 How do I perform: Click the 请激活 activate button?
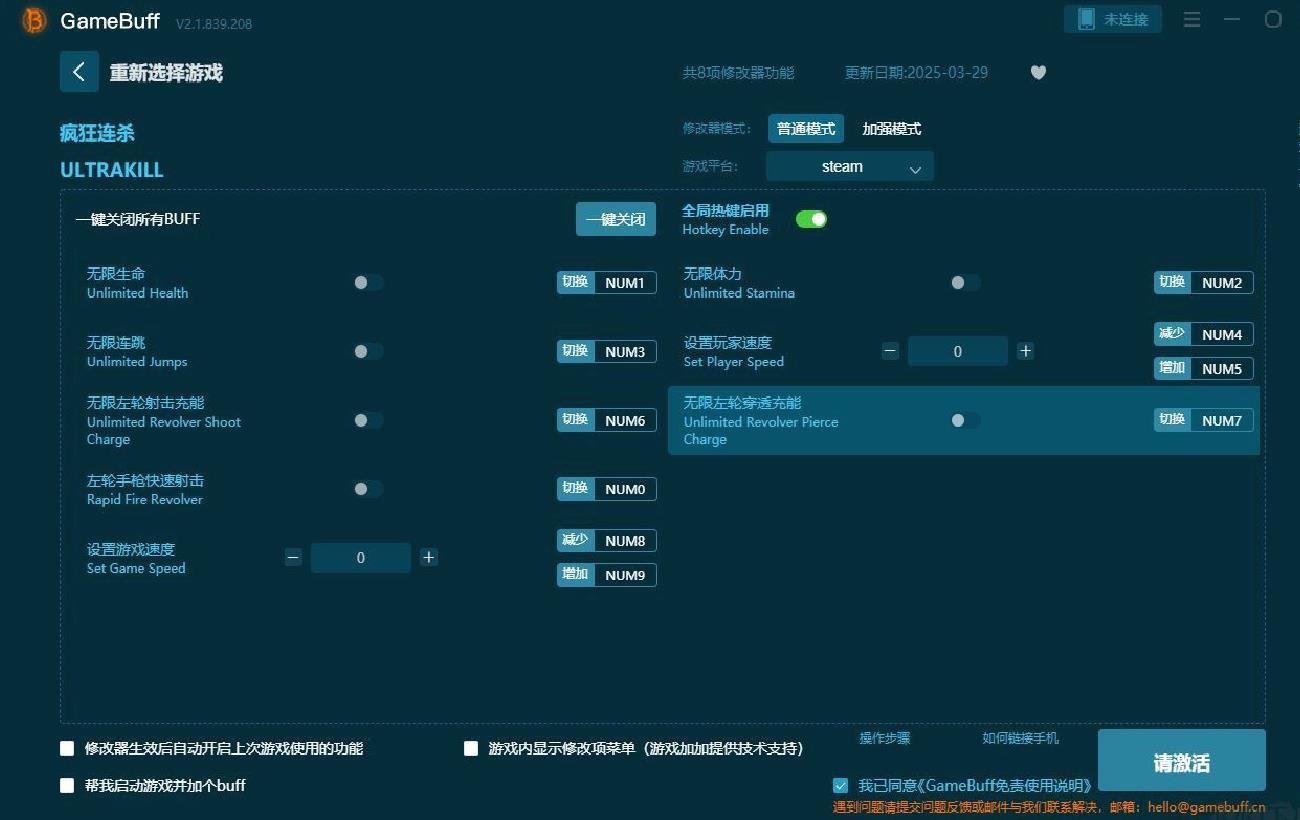point(1182,762)
